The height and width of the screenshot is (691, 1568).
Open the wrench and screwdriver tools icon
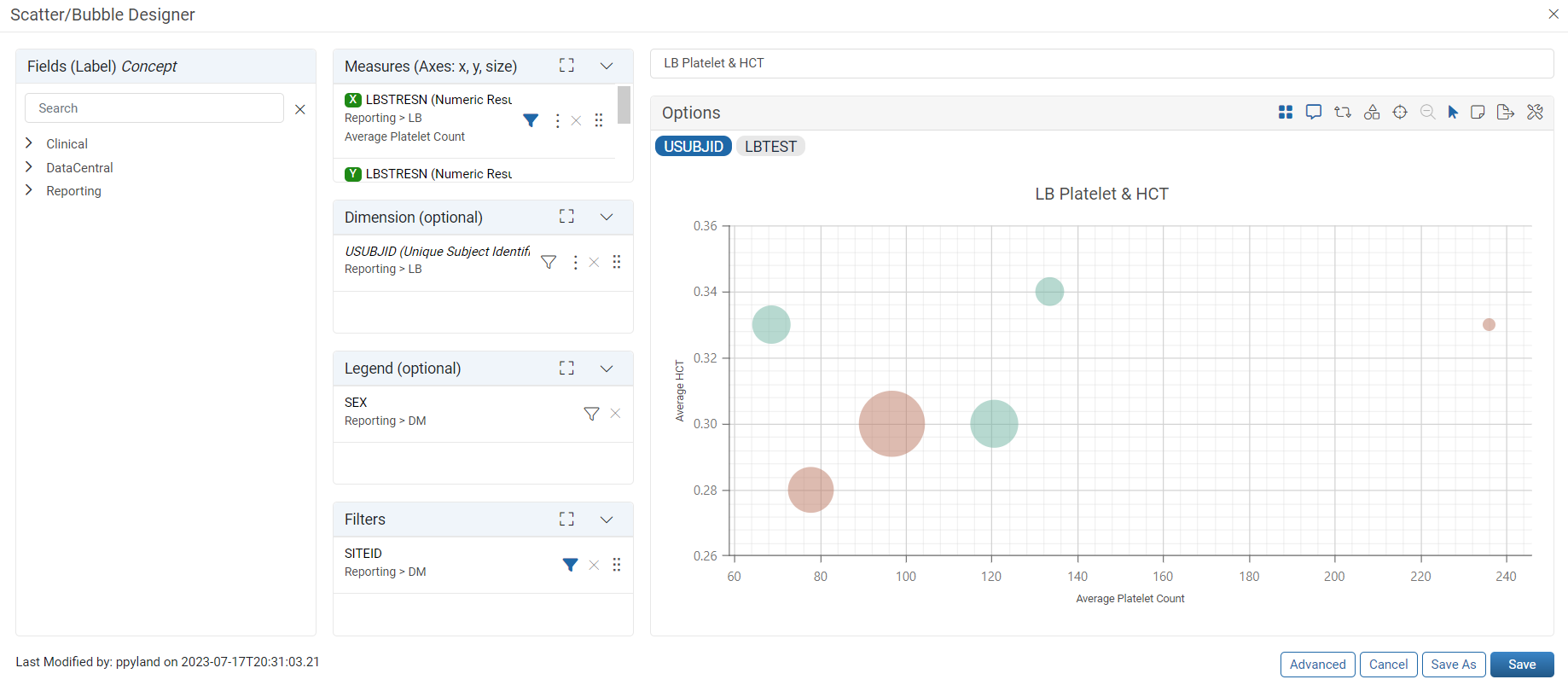[x=1535, y=113]
